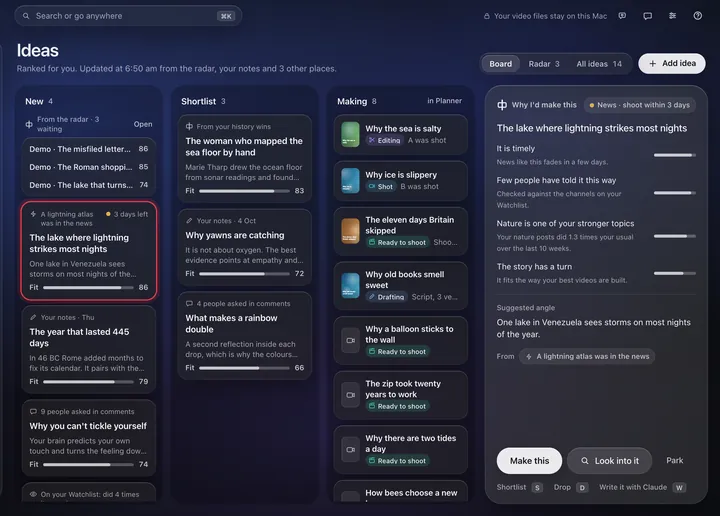The height and width of the screenshot is (516, 720).
Task: Open eleven days Britain skipped thumbnail
Action: [350, 230]
